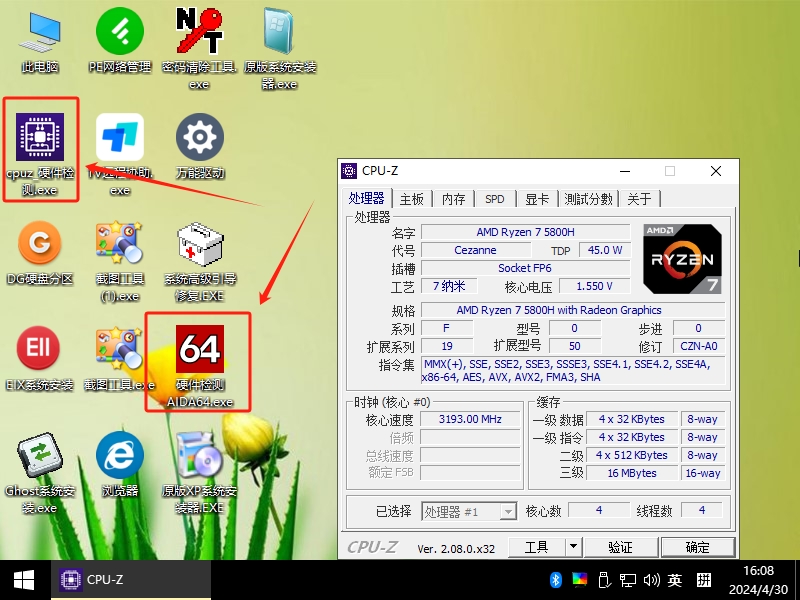This screenshot has height=600, width=800.
Task: Select the 处理器 tab in CPU-Z
Action: pyautogui.click(x=367, y=198)
